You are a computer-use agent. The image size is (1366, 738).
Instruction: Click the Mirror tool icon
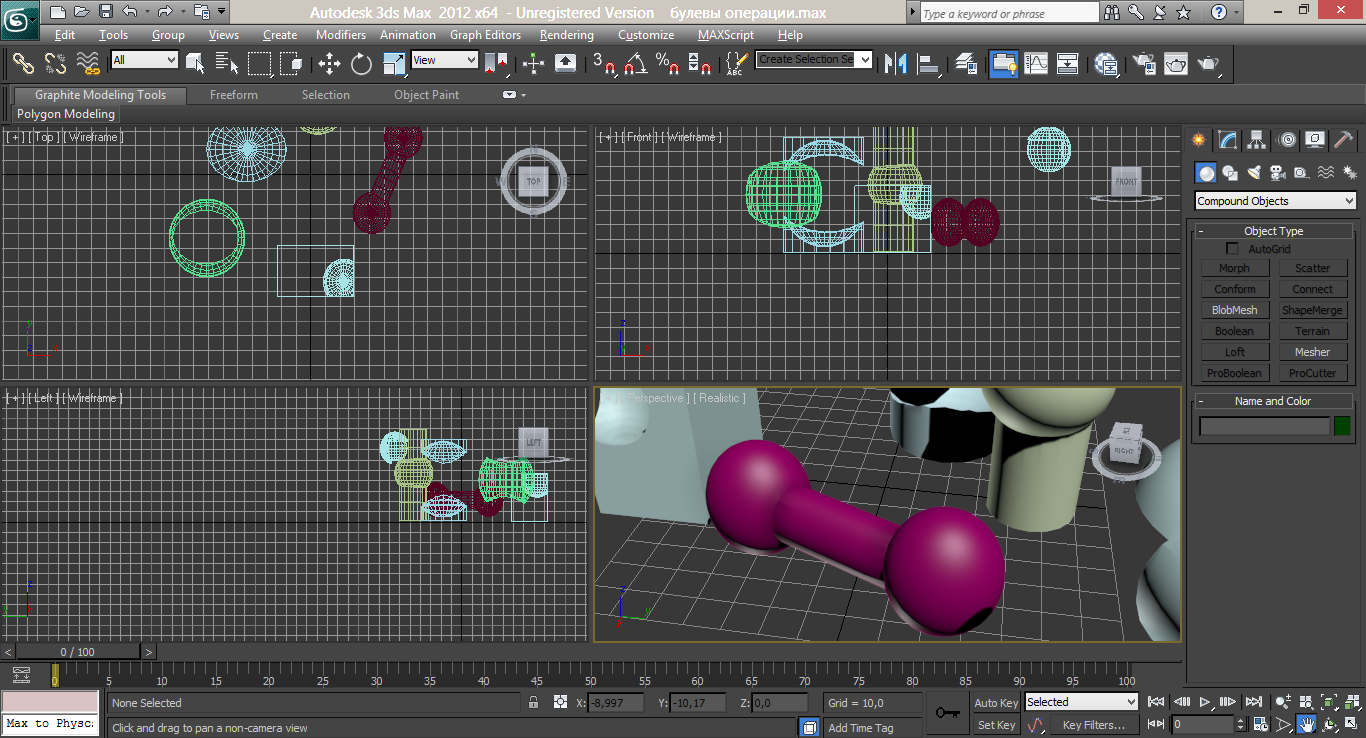tap(896, 64)
